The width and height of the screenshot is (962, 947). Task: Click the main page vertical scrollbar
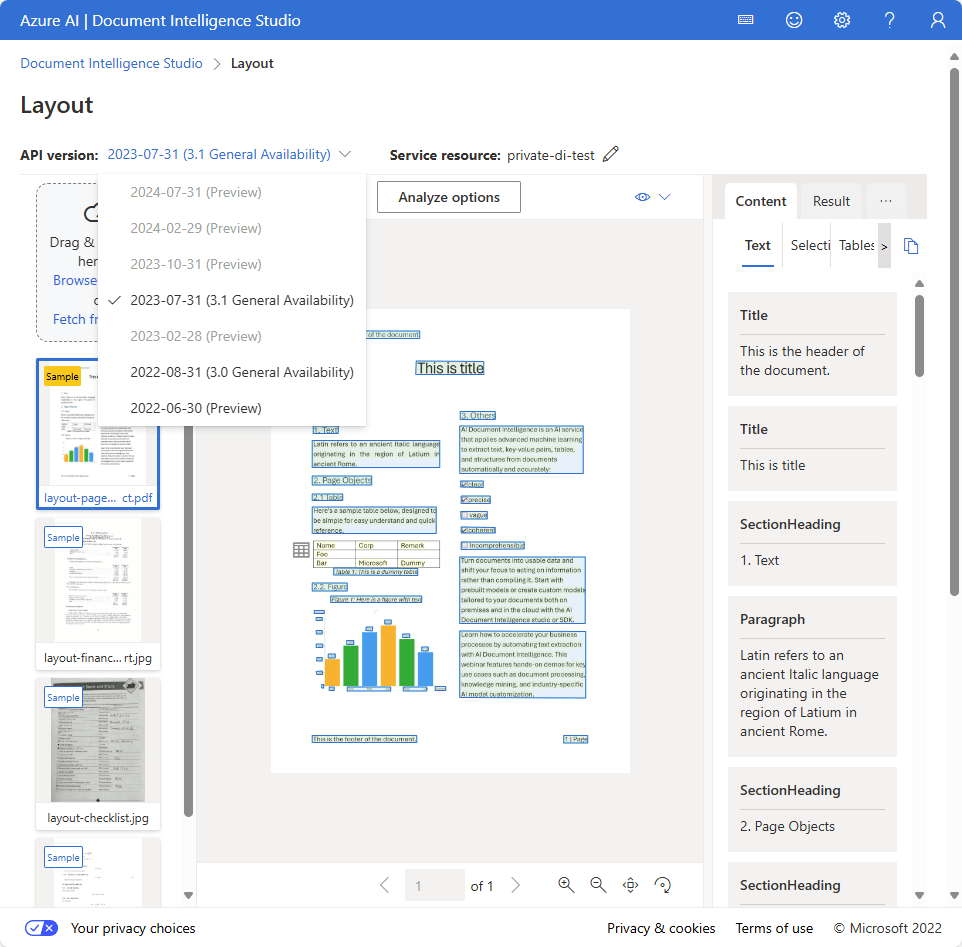(x=954, y=331)
